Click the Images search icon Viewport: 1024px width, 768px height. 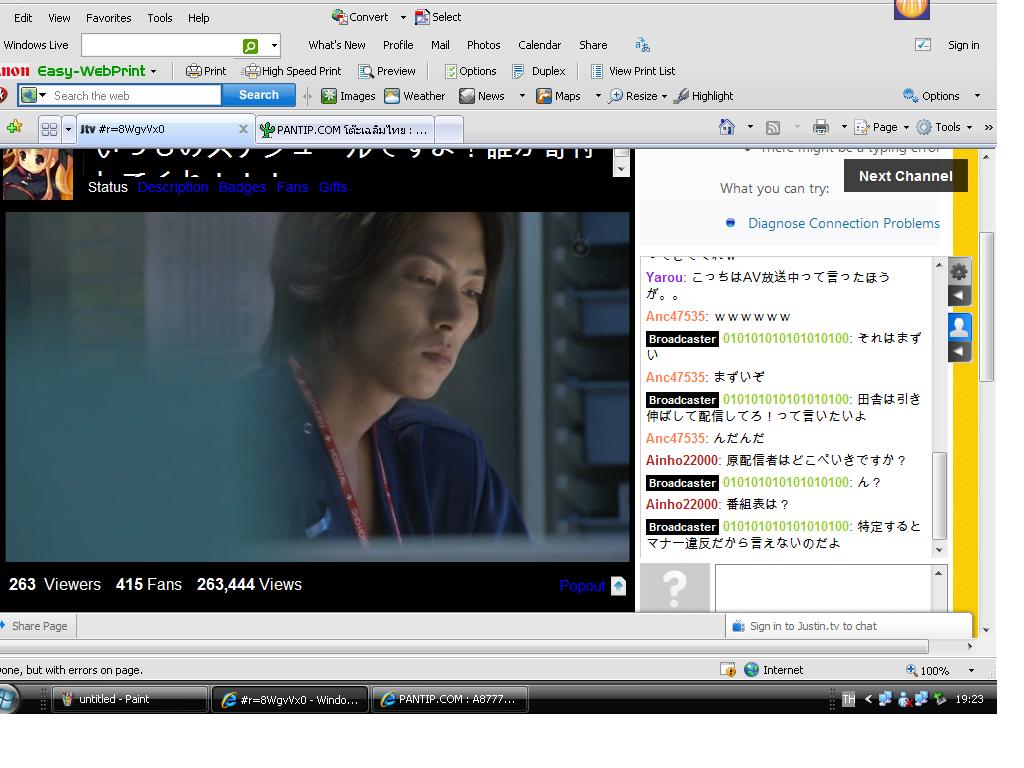(x=329, y=96)
